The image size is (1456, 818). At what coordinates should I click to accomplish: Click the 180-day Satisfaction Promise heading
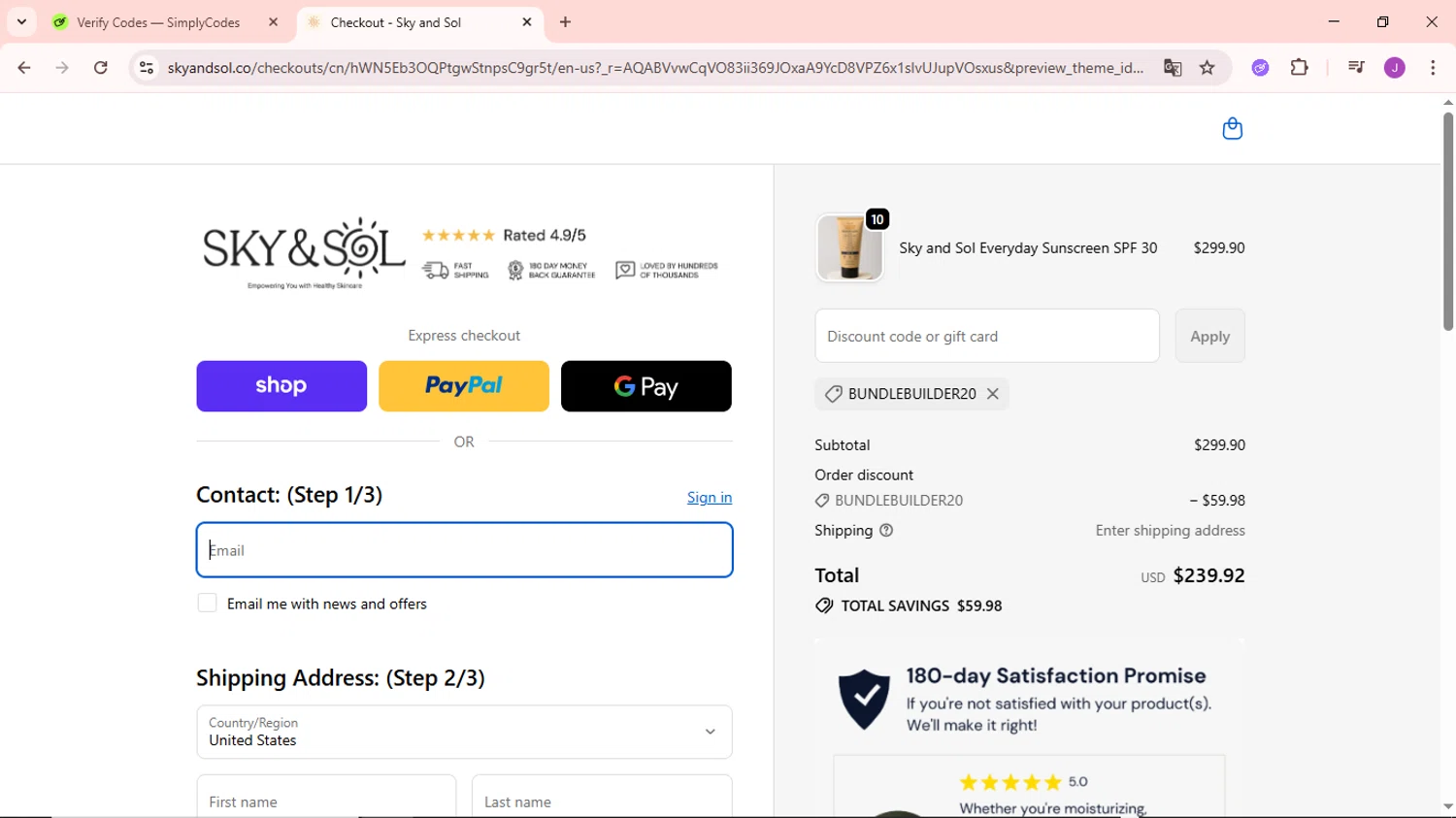tap(1056, 675)
